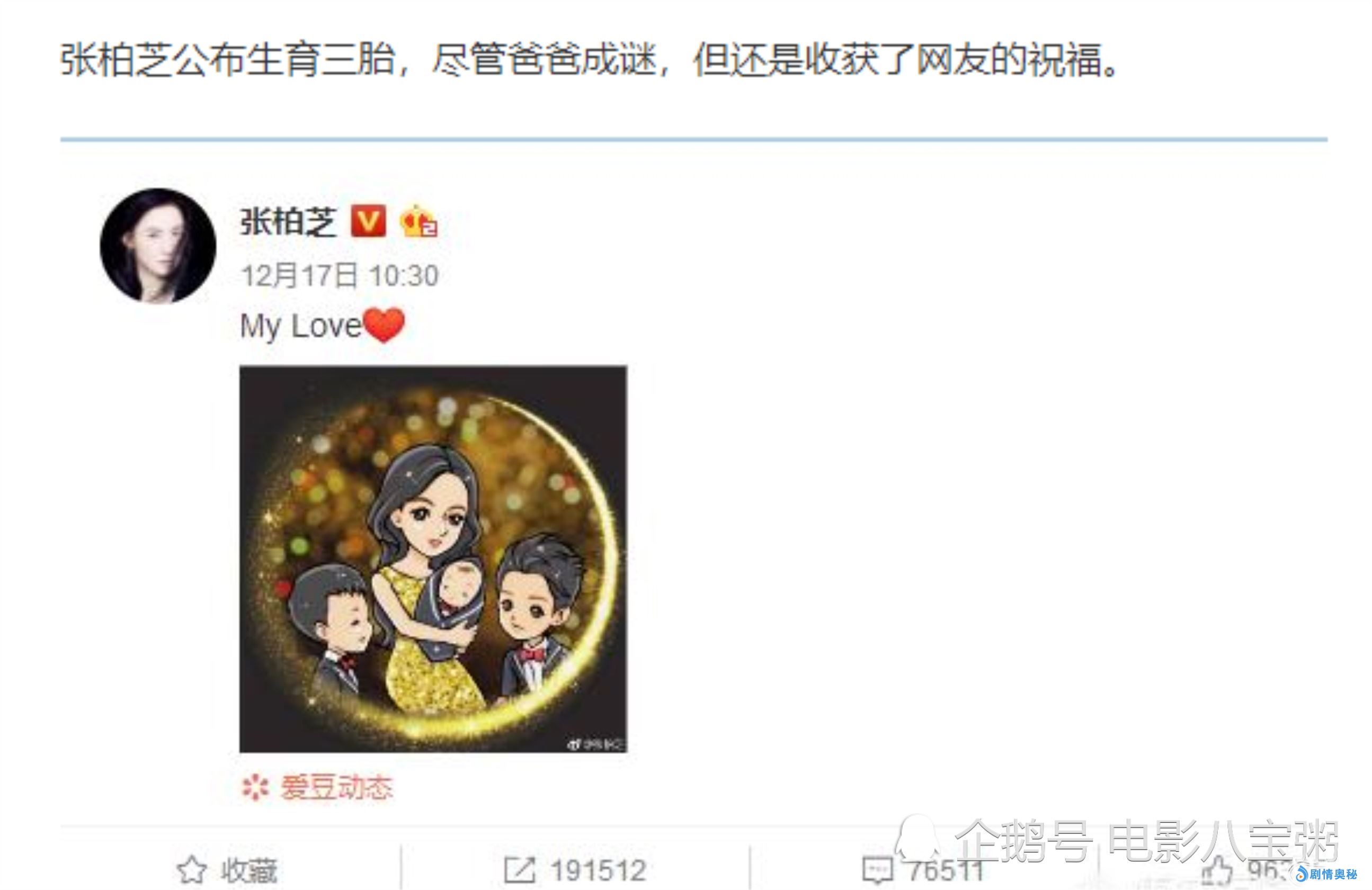Open the 张柏芝 username link
The image size is (1372, 890).
coord(288,221)
